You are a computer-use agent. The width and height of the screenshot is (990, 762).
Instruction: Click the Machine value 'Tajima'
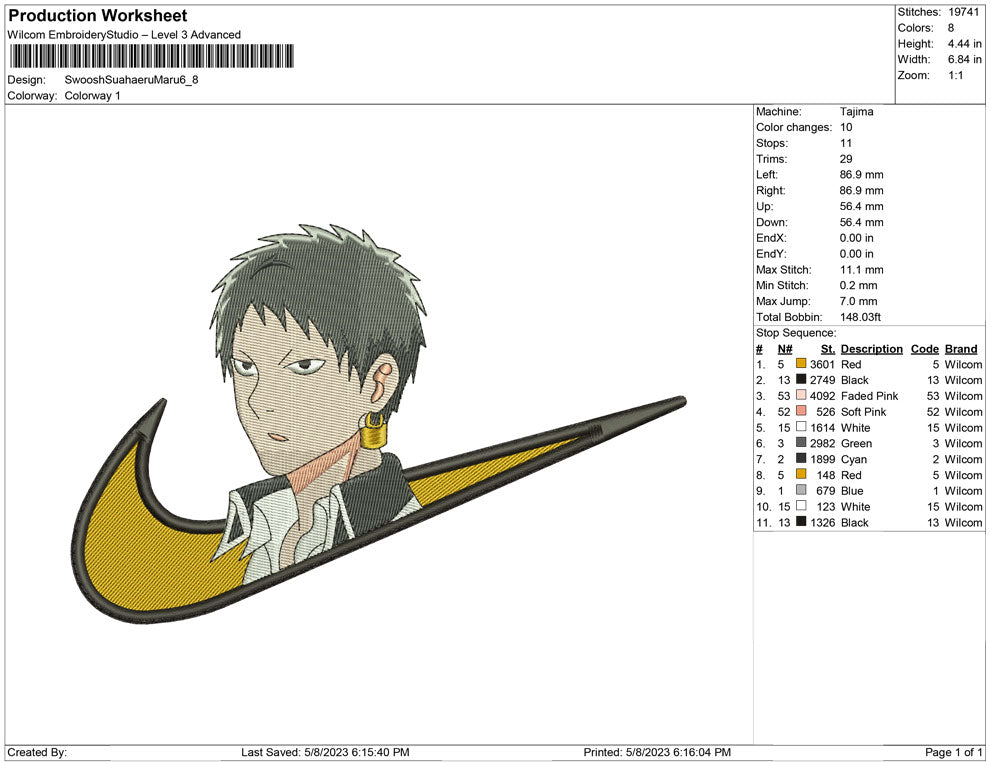(857, 111)
